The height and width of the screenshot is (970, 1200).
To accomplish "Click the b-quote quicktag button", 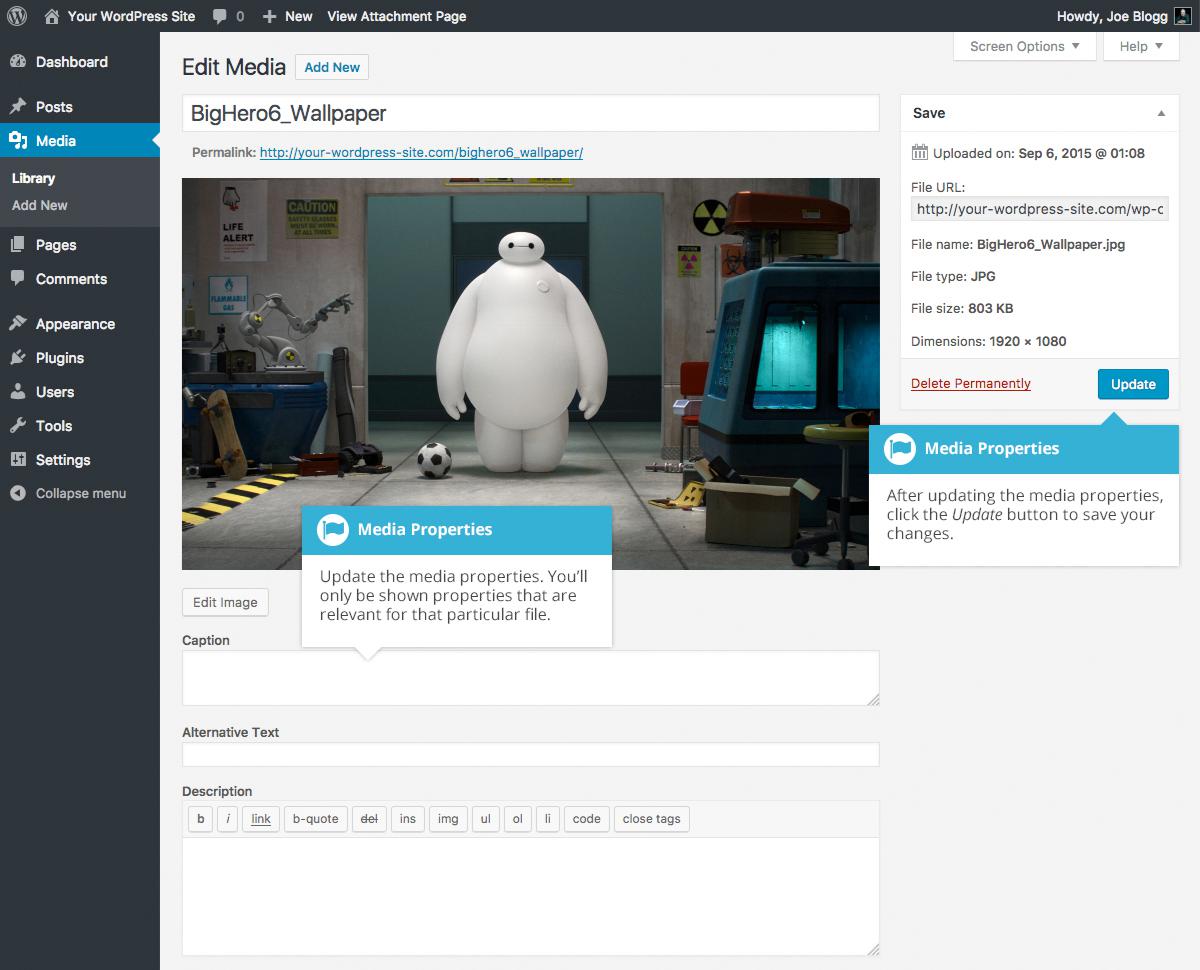I will 315,819.
